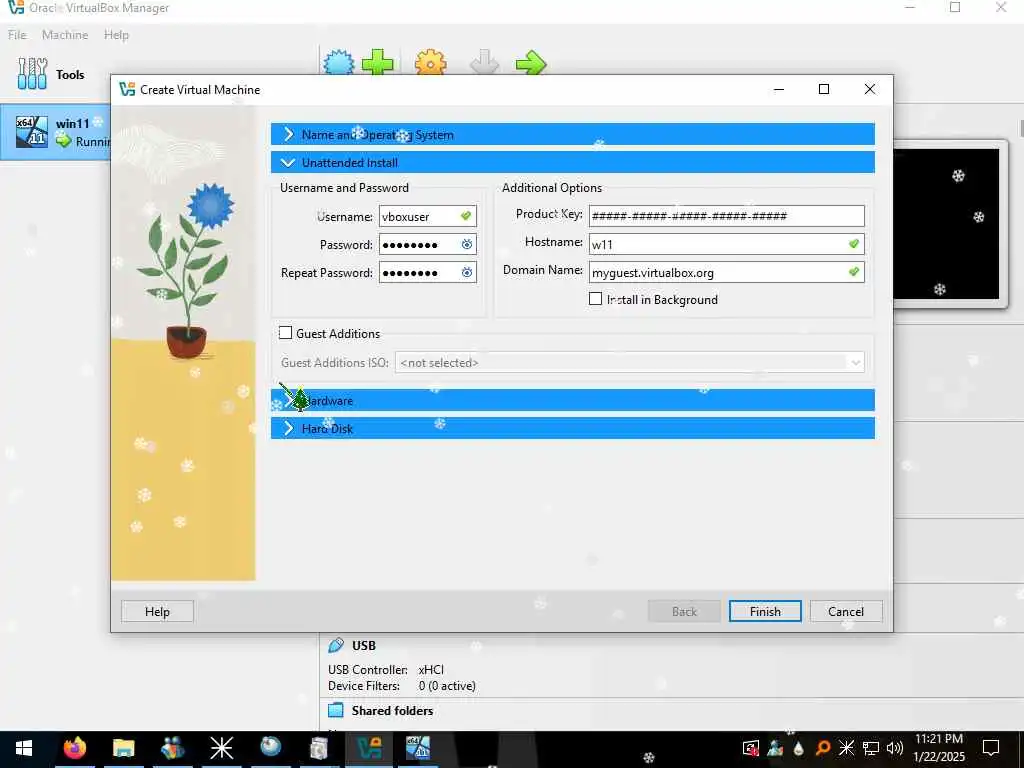
Task: Expand the Hardware section
Action: 573,400
